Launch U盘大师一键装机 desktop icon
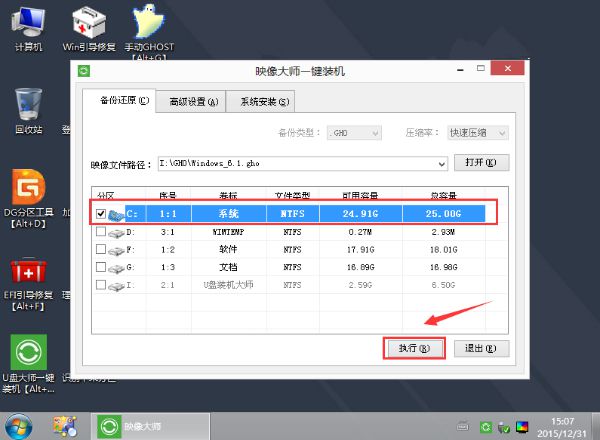The height and width of the screenshot is (440, 600). pyautogui.click(x=28, y=355)
